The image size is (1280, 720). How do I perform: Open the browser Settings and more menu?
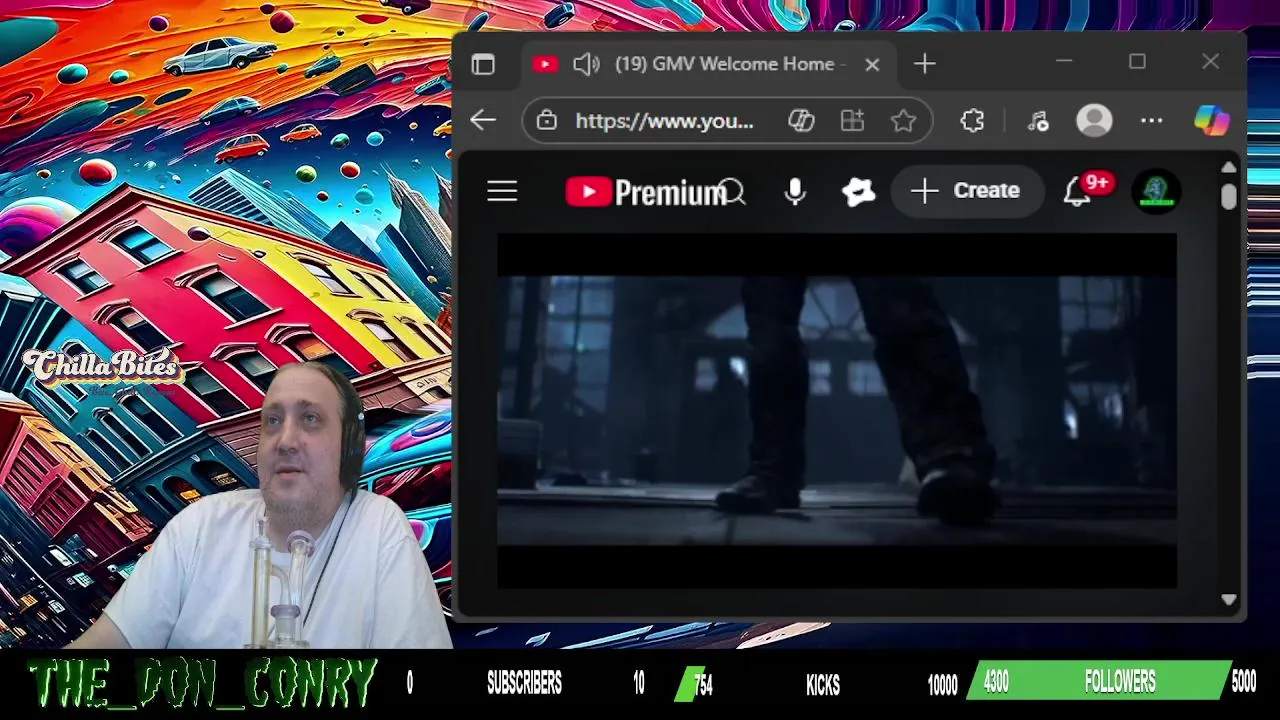(x=1152, y=121)
